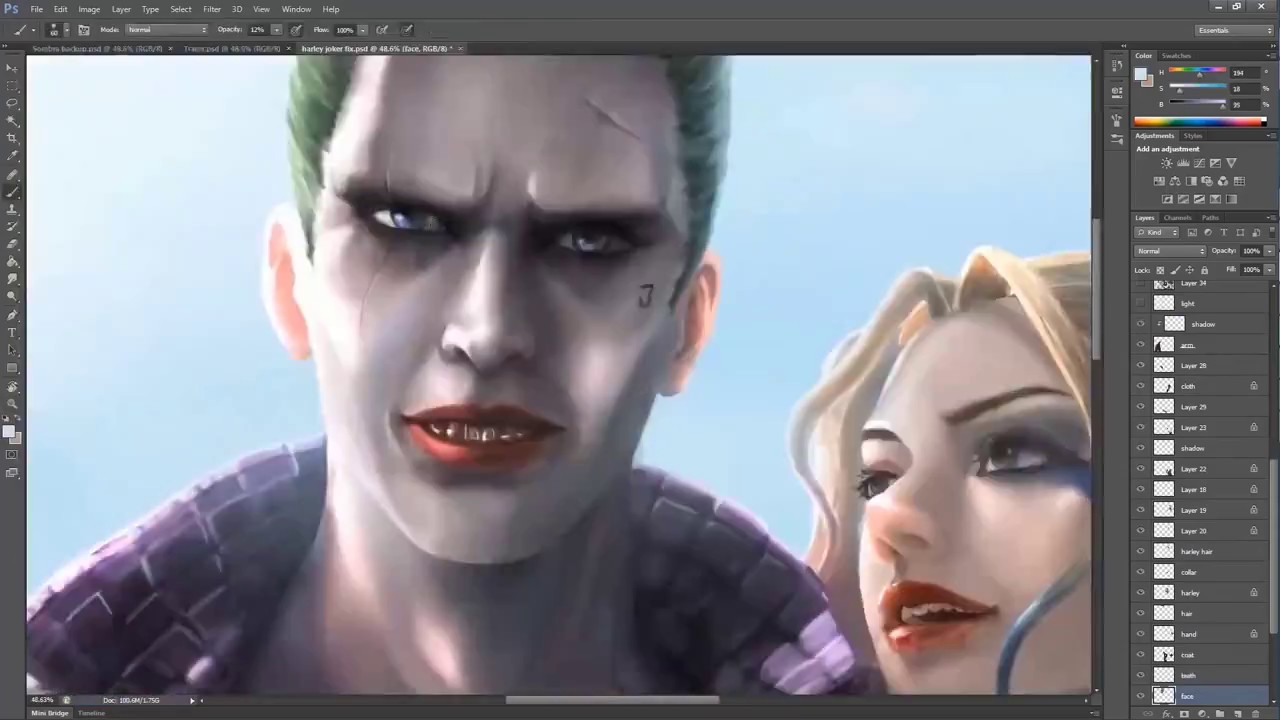This screenshot has height=720, width=1280.
Task: Open the Timeline tab
Action: [x=91, y=713]
